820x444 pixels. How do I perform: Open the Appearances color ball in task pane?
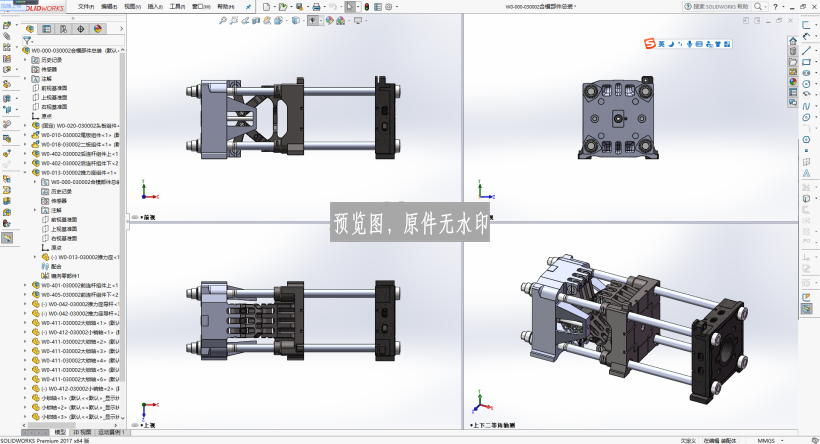pos(793,82)
